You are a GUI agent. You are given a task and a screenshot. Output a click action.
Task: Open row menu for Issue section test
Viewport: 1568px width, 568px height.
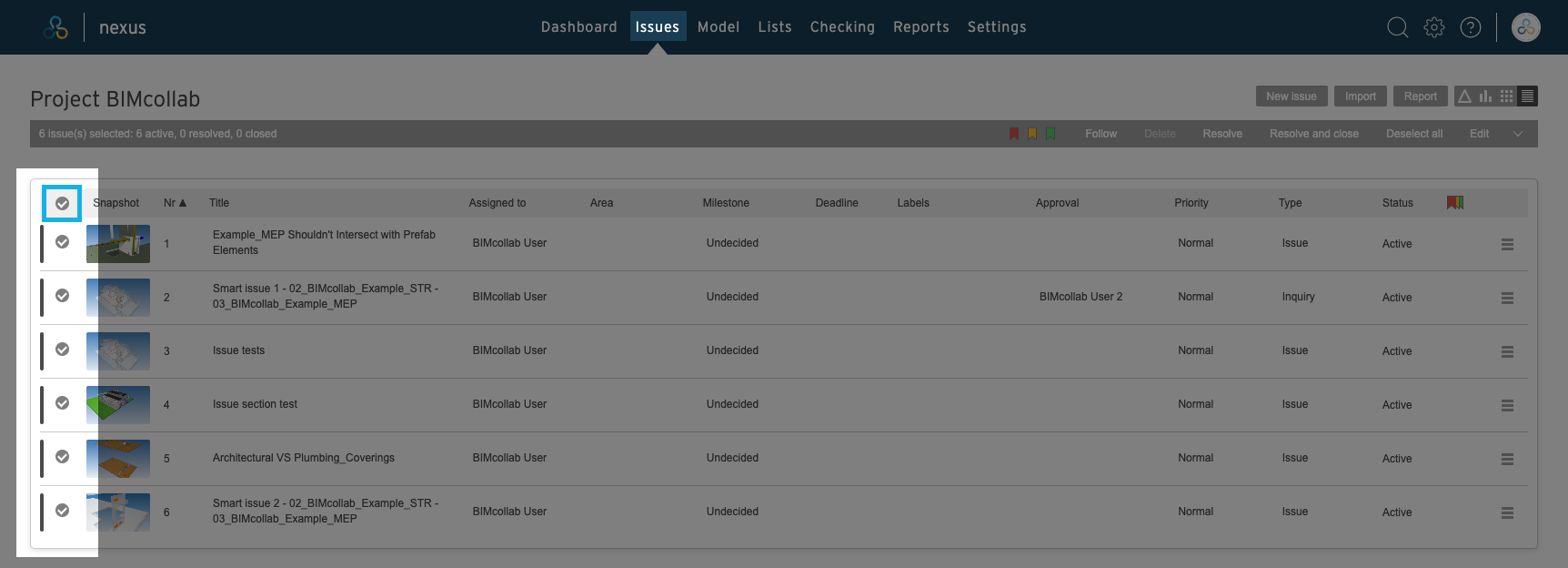(1507, 405)
